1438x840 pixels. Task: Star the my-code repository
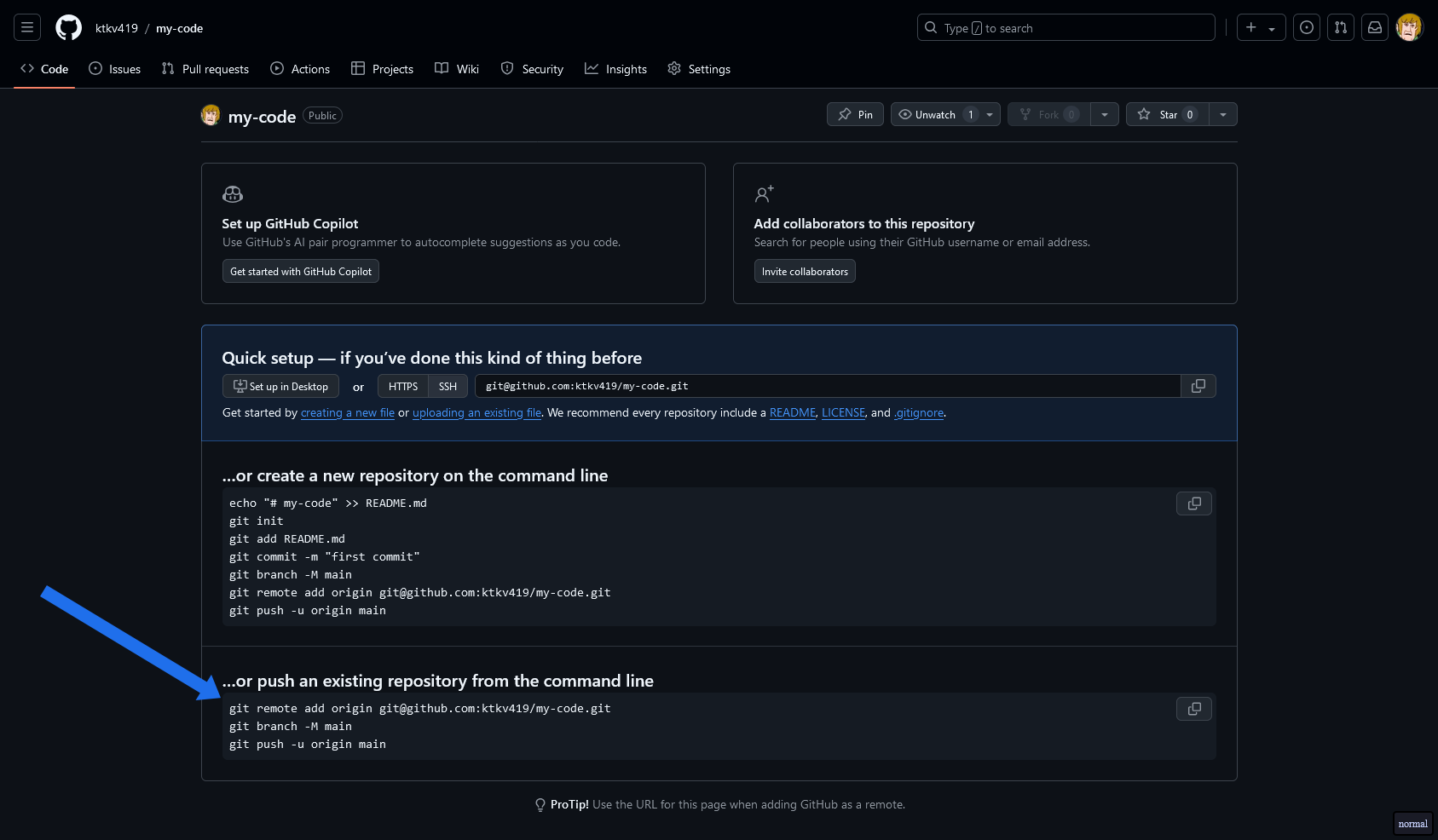[1167, 114]
